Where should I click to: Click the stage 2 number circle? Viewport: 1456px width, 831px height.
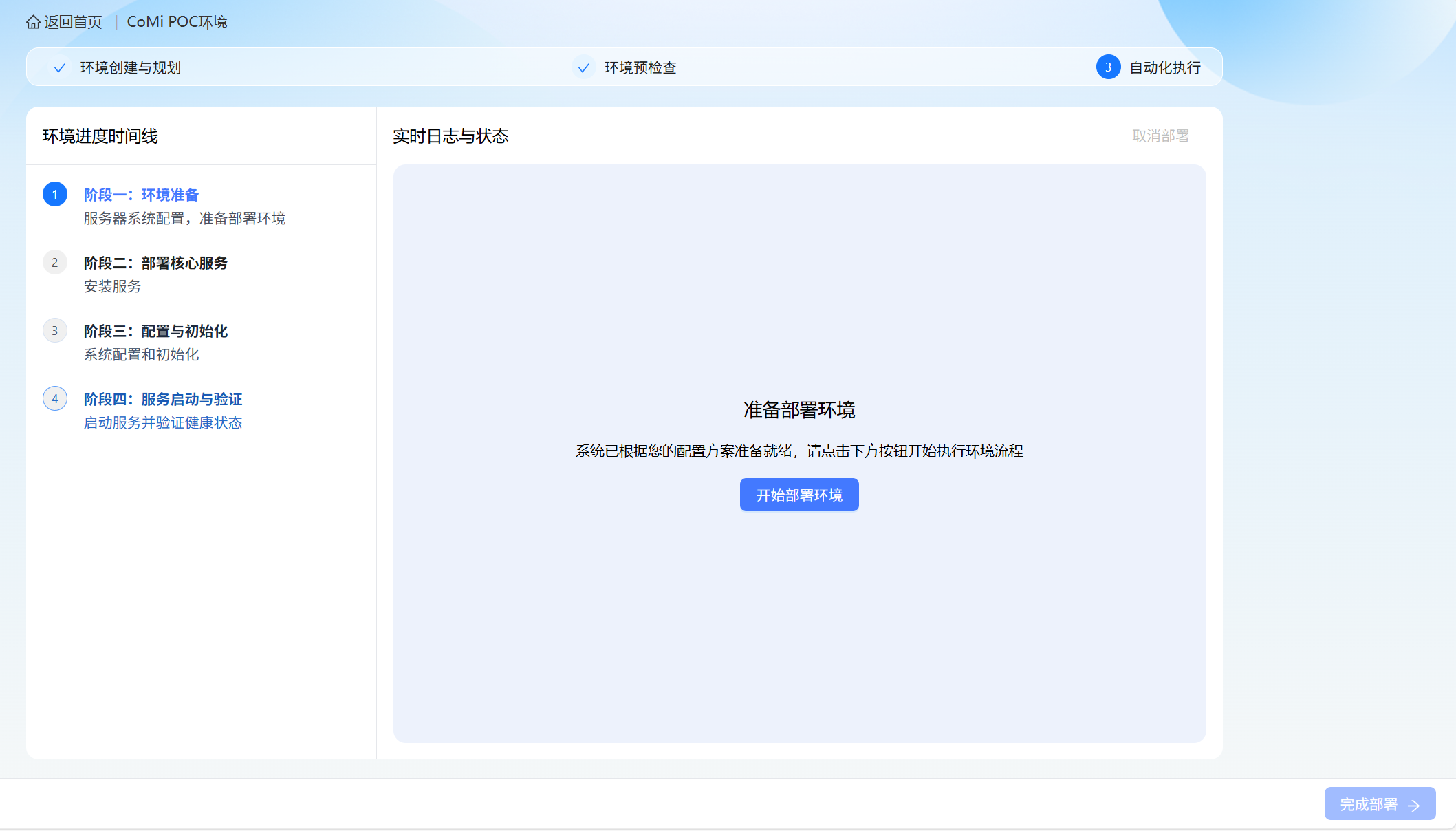pyautogui.click(x=55, y=263)
